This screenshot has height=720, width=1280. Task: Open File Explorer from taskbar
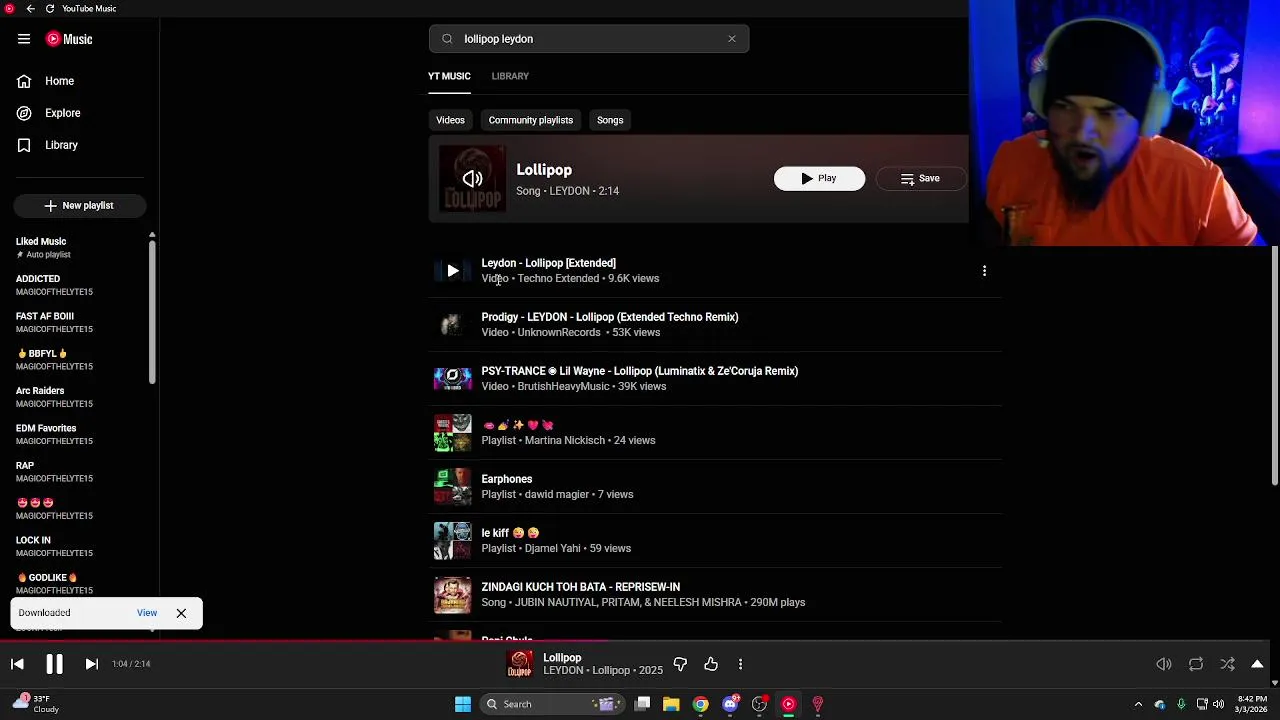(671, 704)
